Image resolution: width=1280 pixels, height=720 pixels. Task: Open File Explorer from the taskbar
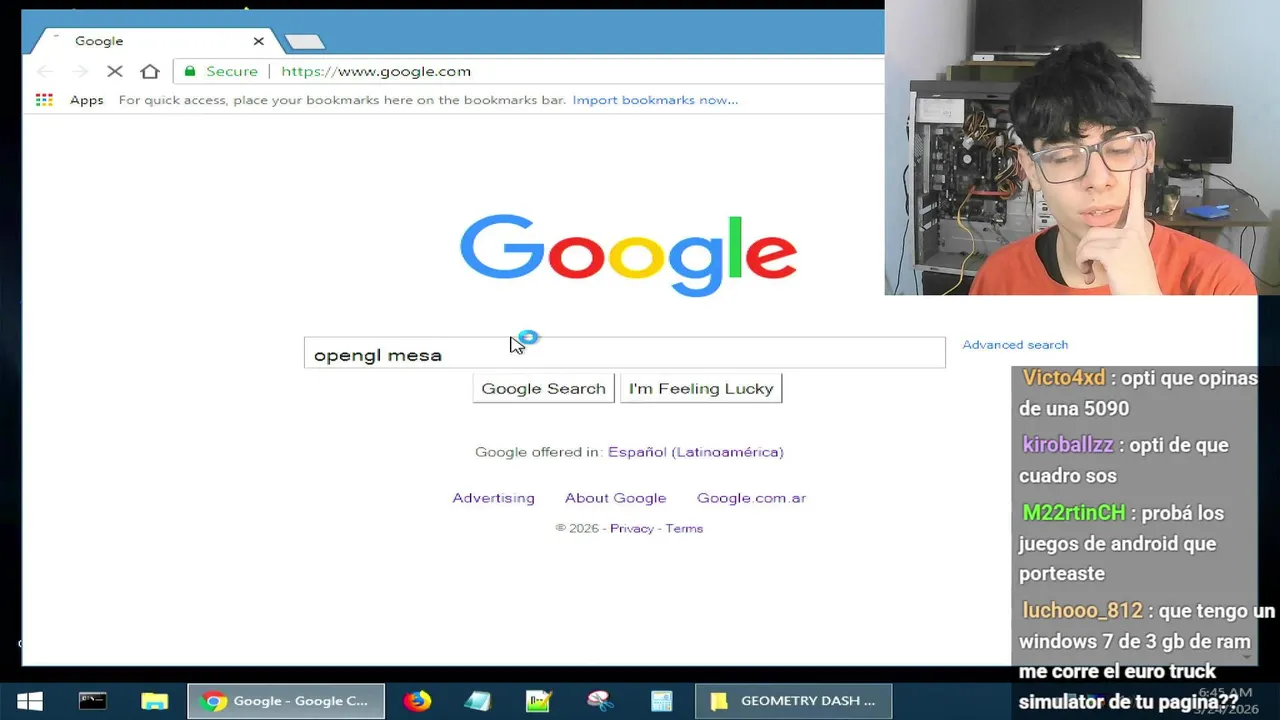pos(154,701)
